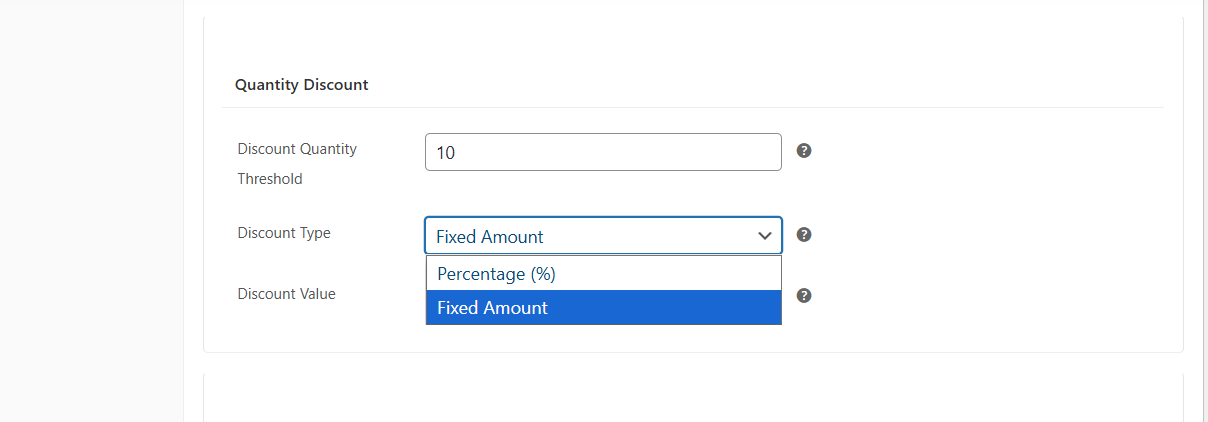1208x422 pixels.
Task: Click help icon beside Discount Quantity Threshold
Action: [803, 151]
